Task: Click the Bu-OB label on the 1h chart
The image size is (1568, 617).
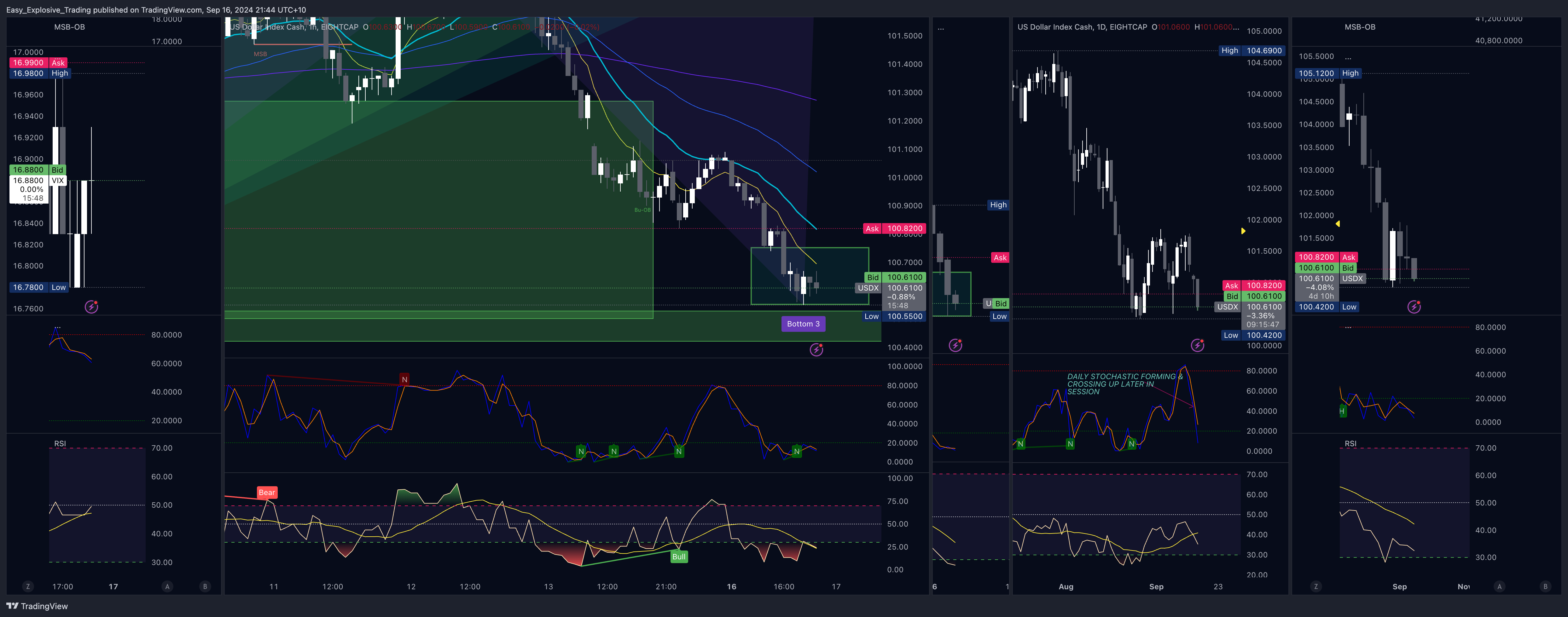Action: click(642, 210)
